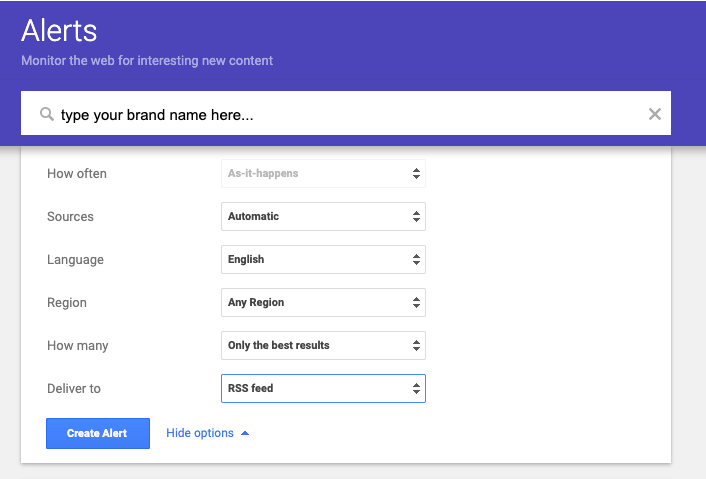Click the Region label
This screenshot has width=706, height=479.
point(67,302)
